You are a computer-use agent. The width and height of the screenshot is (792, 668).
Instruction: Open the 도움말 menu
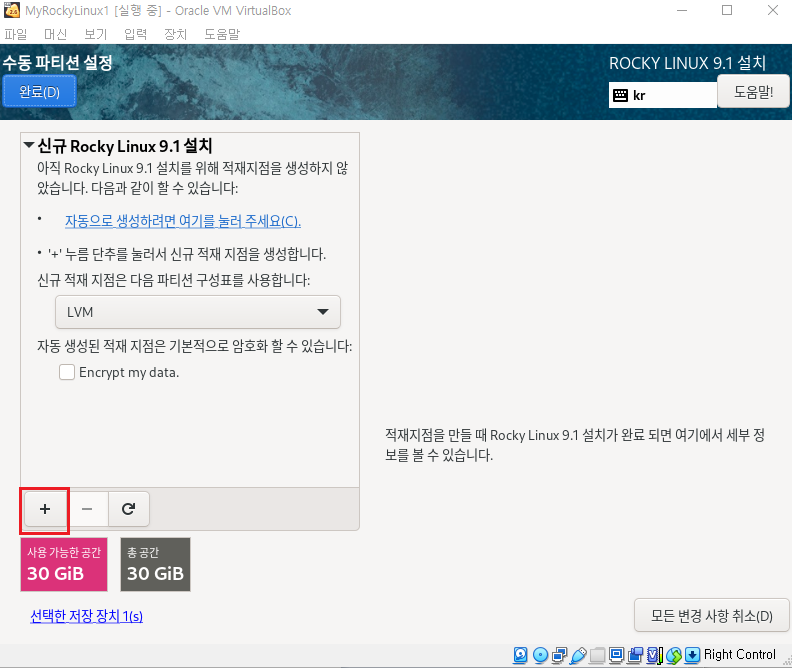pos(222,34)
